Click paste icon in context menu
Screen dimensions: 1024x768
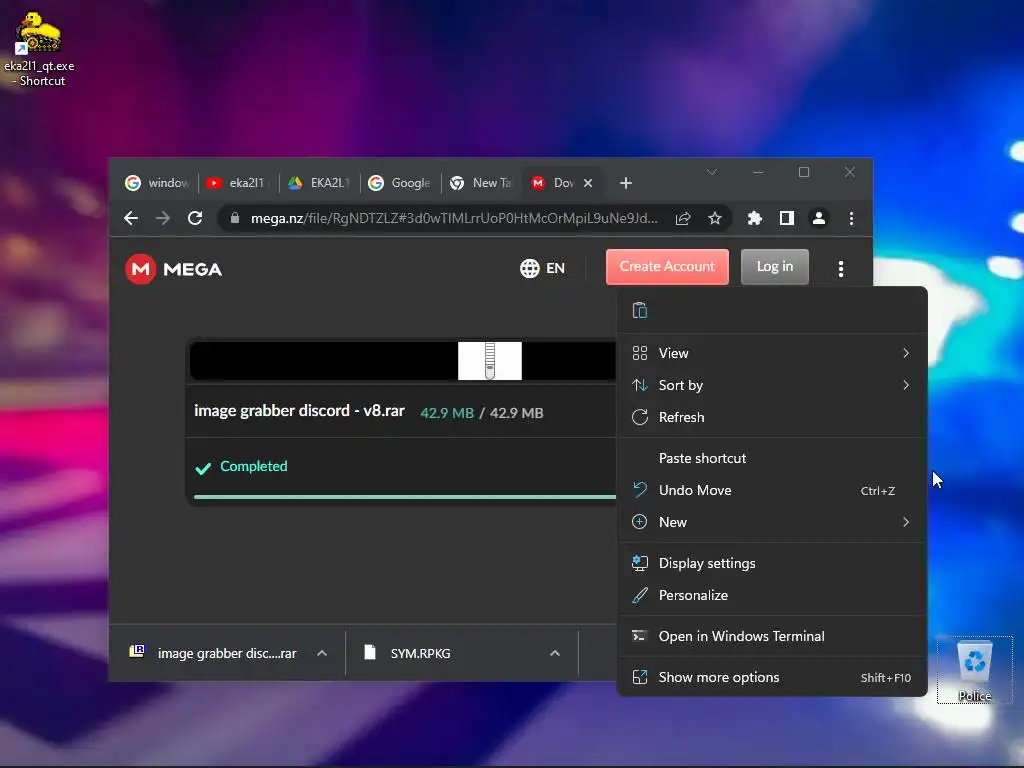640,311
